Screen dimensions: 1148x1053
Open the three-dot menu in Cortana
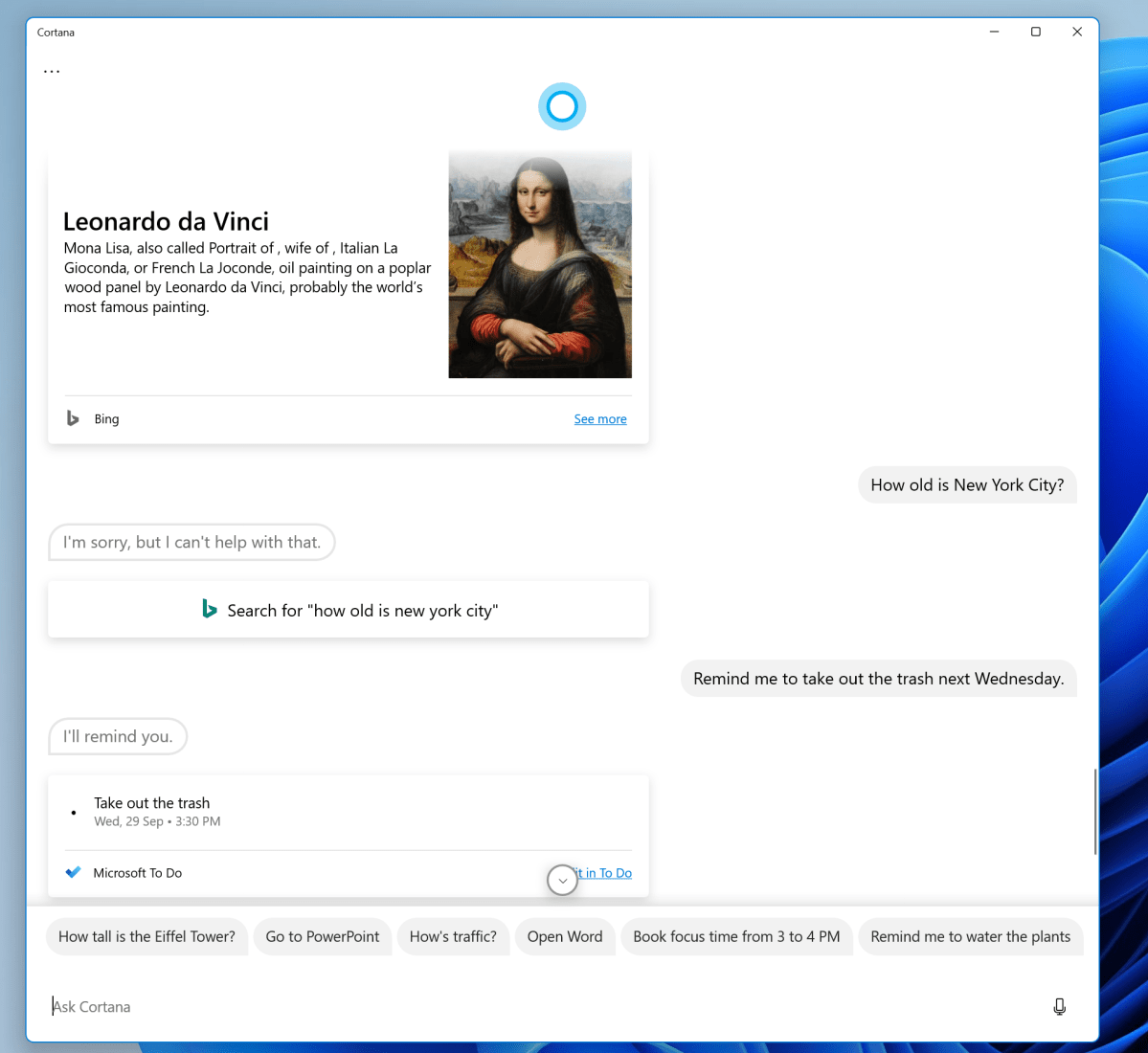[x=52, y=72]
